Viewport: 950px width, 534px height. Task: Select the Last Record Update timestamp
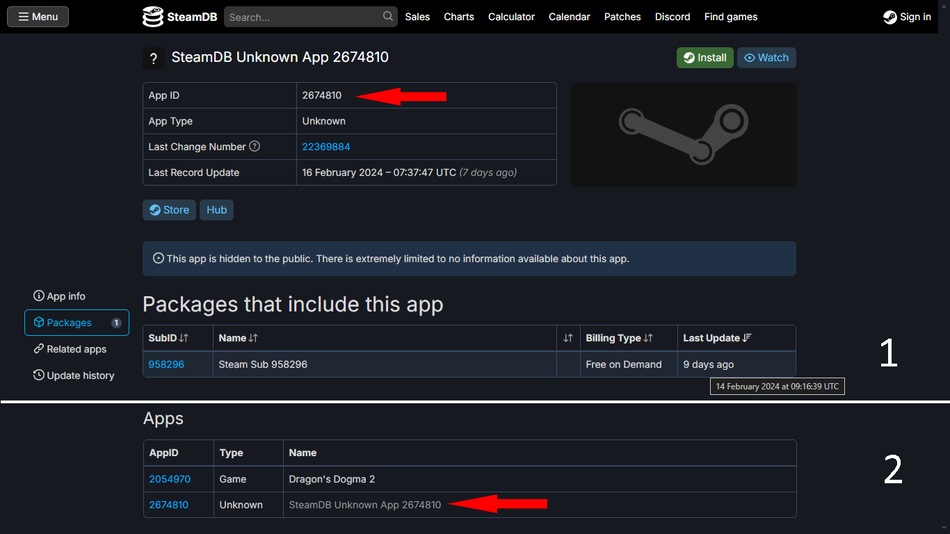click(x=409, y=172)
